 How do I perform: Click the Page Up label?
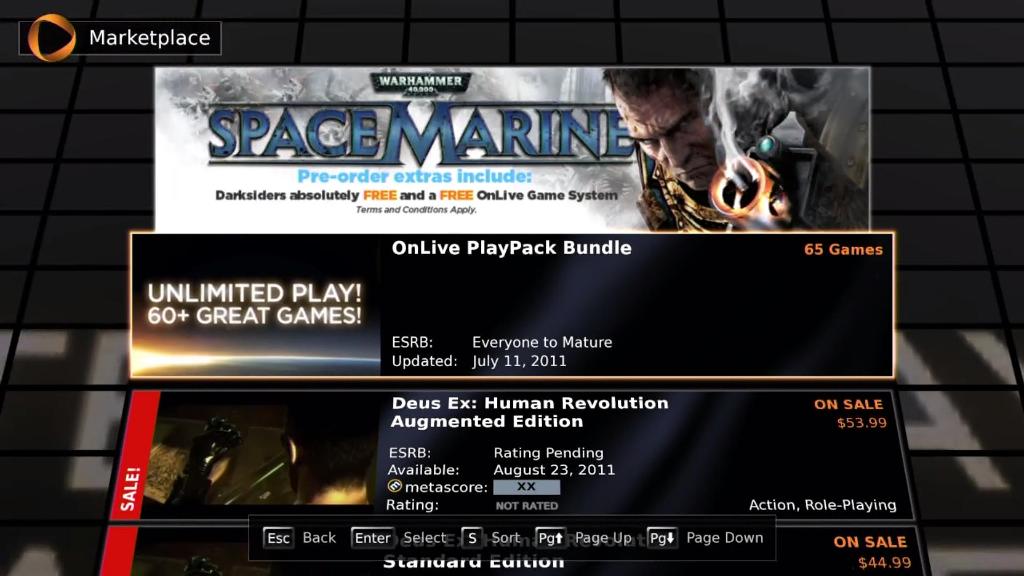tap(603, 538)
